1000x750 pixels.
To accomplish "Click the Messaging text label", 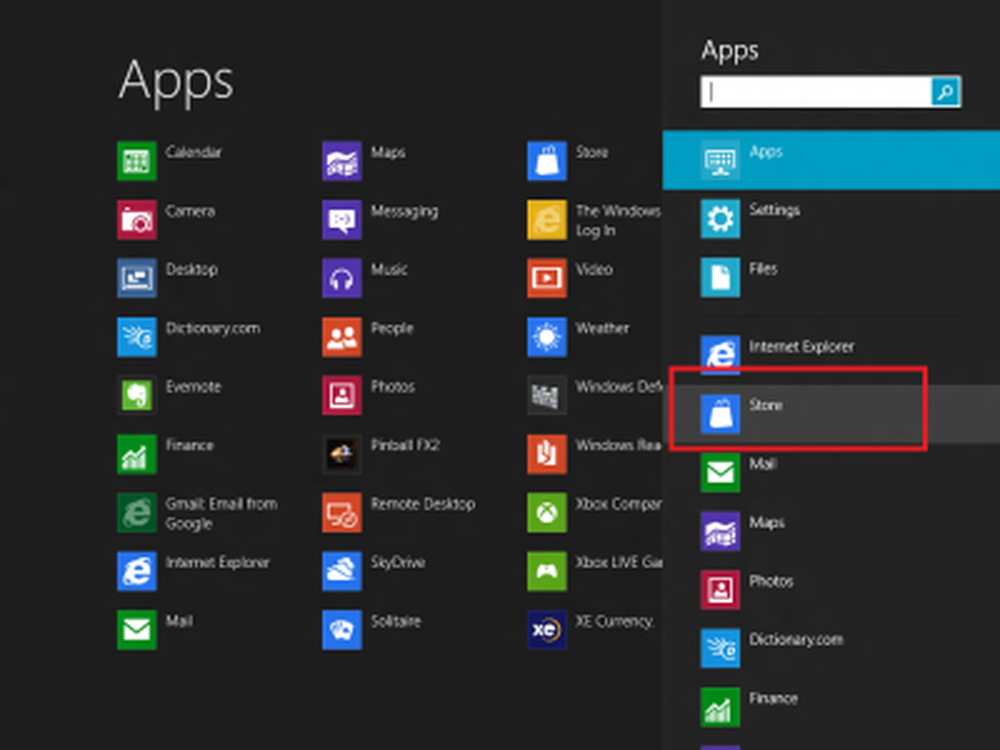I will (x=404, y=211).
